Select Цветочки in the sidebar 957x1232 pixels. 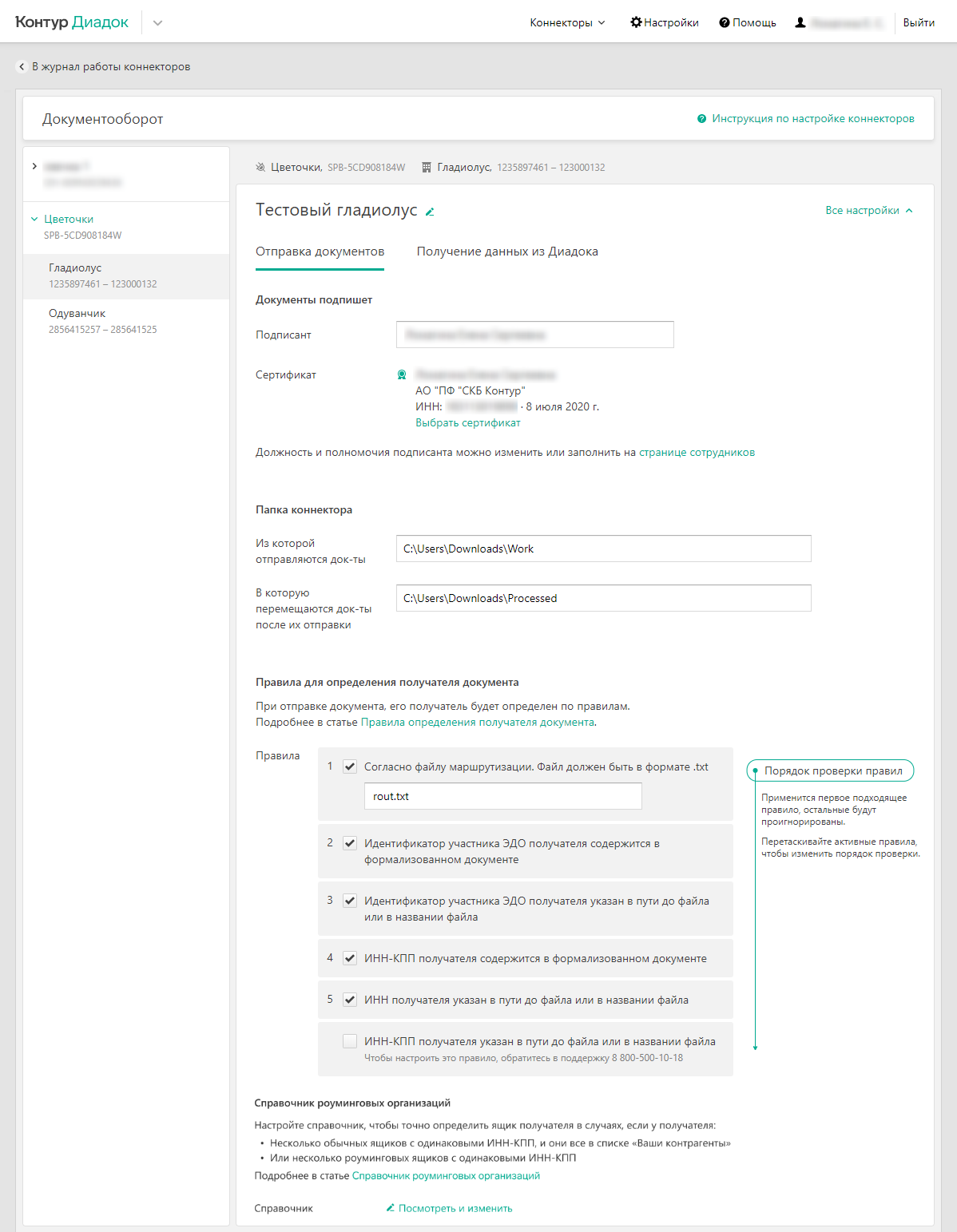[x=69, y=219]
